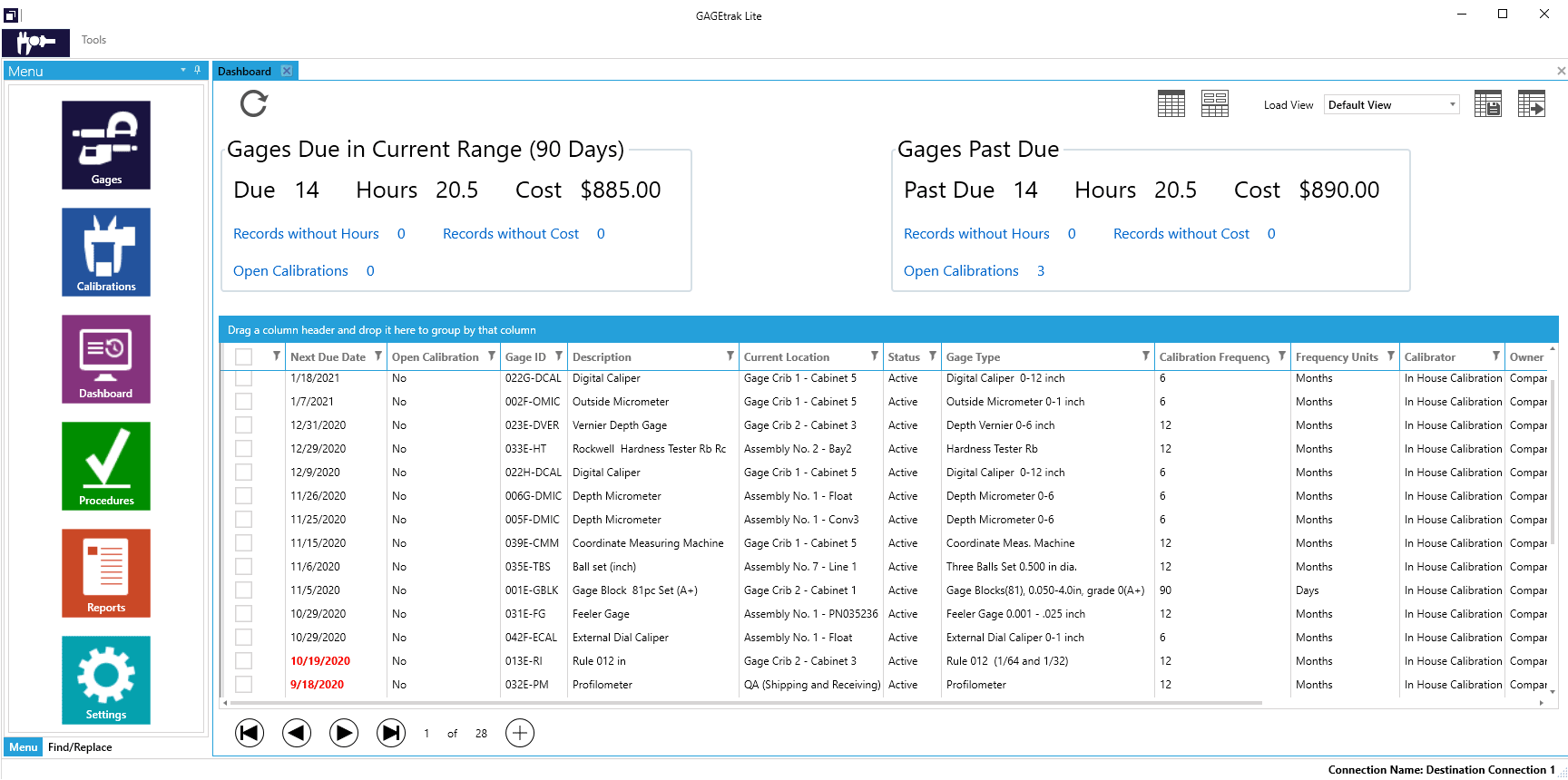Screen dimensions: 1568x780
Task: Go to the next record page
Action: (x=344, y=733)
